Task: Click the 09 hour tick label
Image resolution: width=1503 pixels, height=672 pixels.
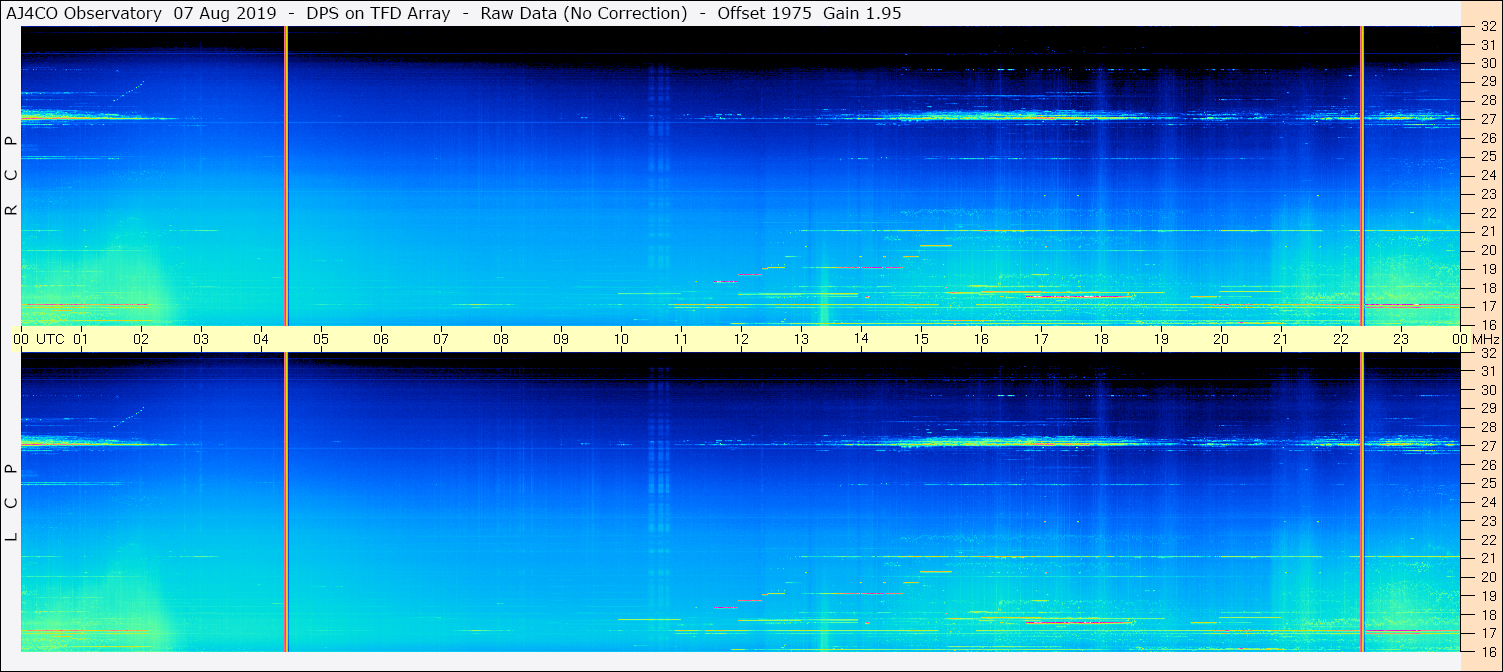Action: [x=561, y=339]
